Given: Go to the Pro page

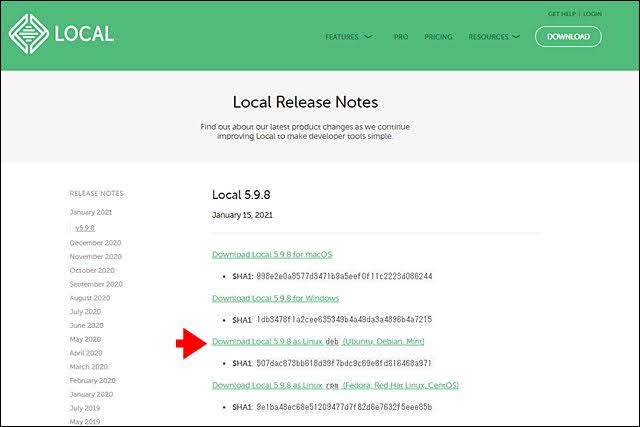Looking at the screenshot, I should click(x=401, y=37).
